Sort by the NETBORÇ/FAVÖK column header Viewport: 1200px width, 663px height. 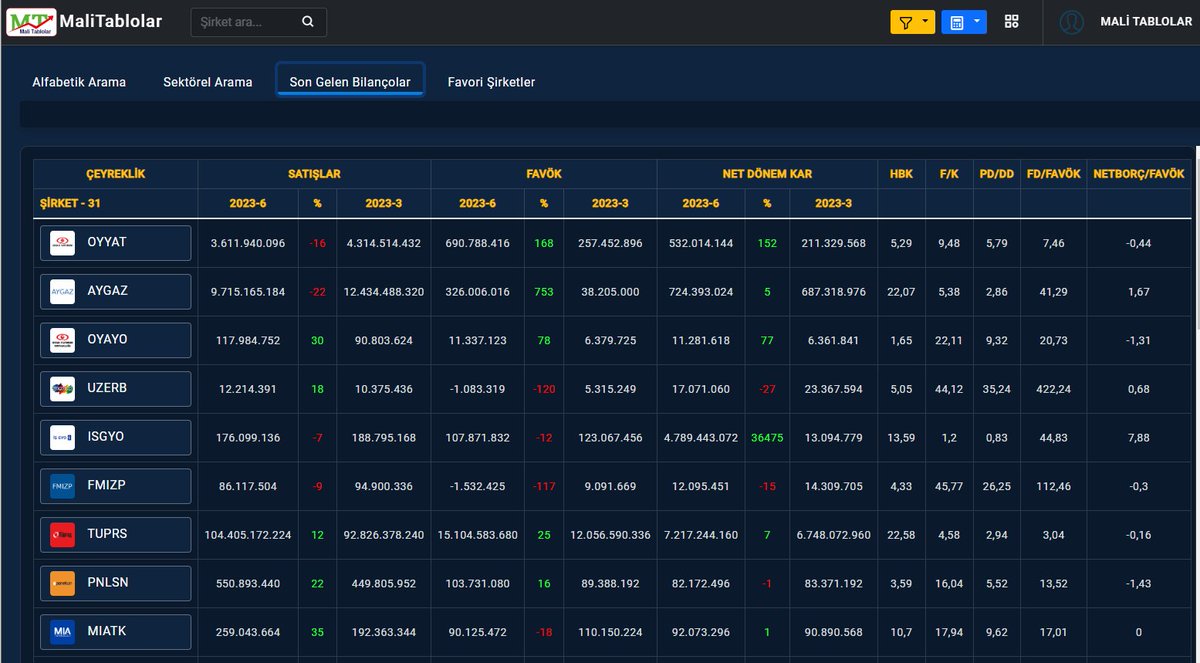pyautogui.click(x=1138, y=174)
